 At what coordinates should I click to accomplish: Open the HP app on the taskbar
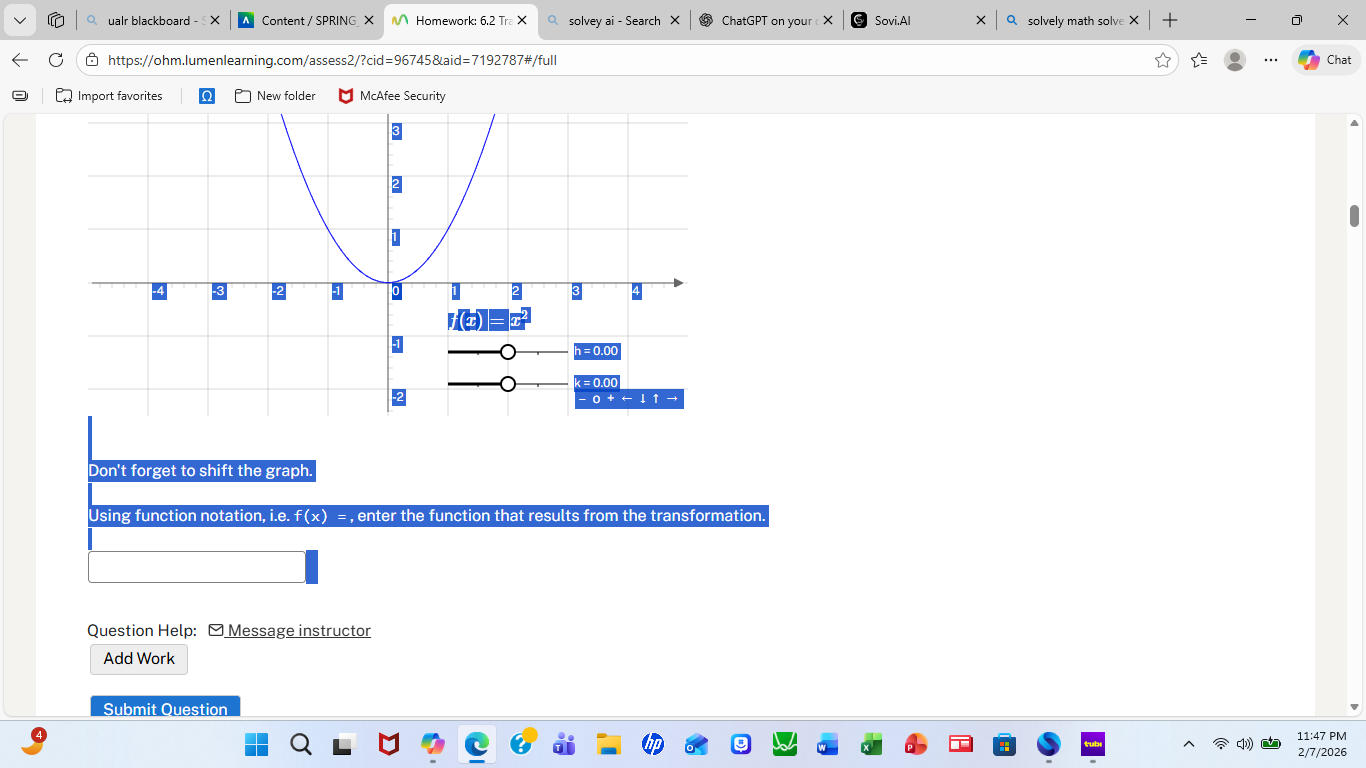click(653, 744)
